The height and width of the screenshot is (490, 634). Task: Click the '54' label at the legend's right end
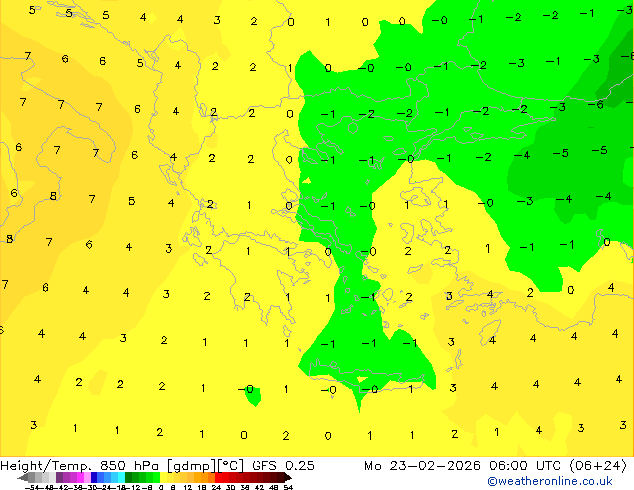pos(288,487)
